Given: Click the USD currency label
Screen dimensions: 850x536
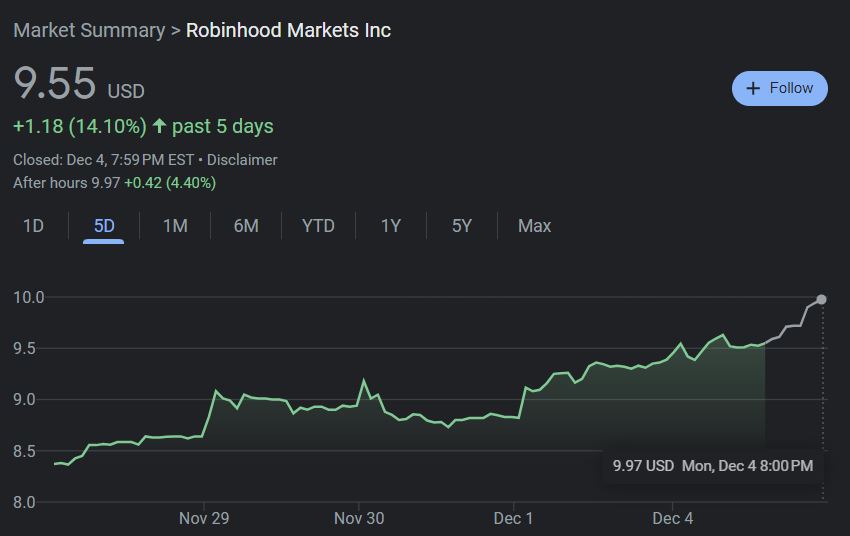Looking at the screenshot, I should 126,91.
